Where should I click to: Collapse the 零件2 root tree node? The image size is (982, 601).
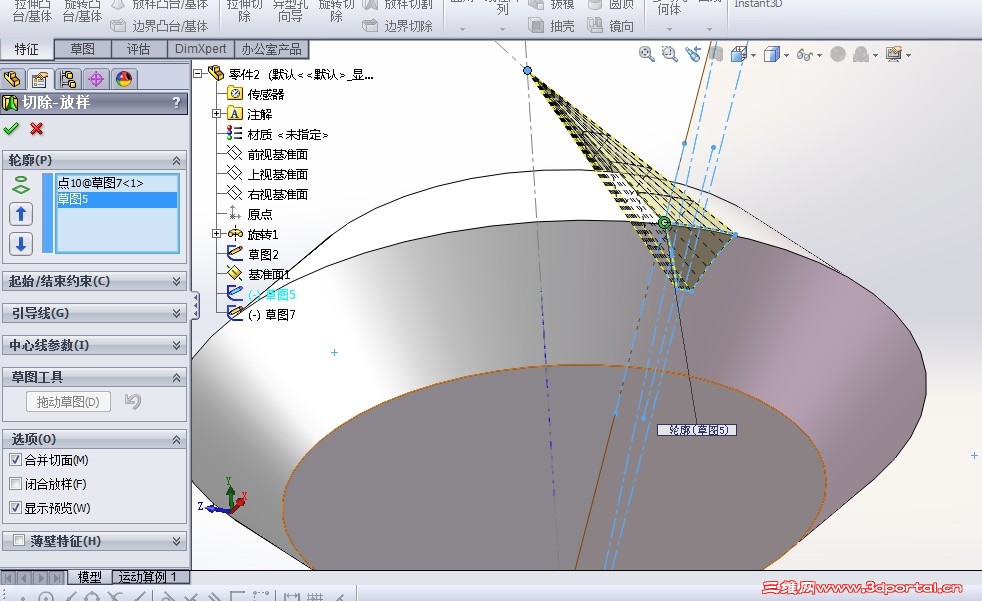198,73
